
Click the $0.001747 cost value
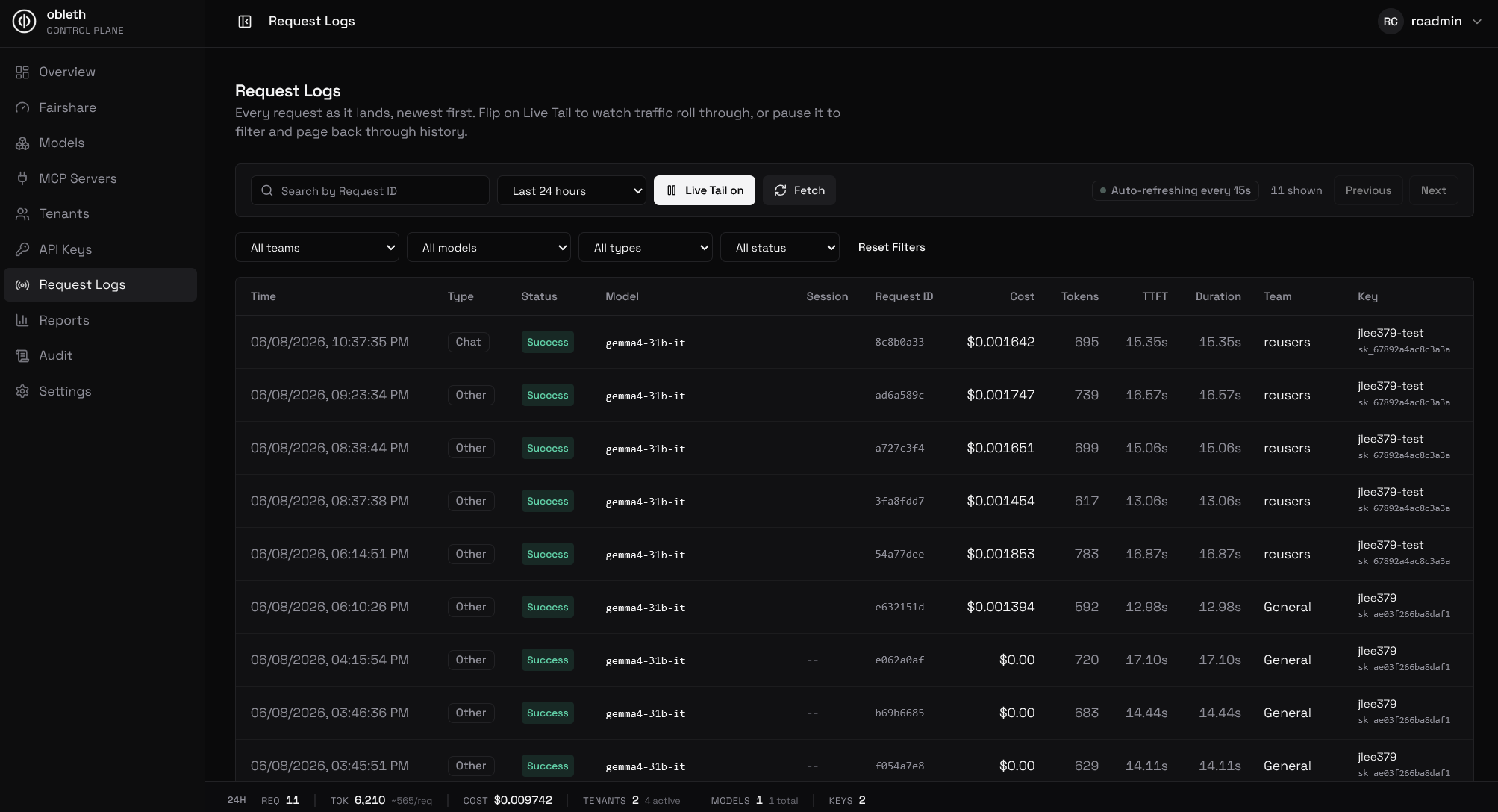[1000, 395]
